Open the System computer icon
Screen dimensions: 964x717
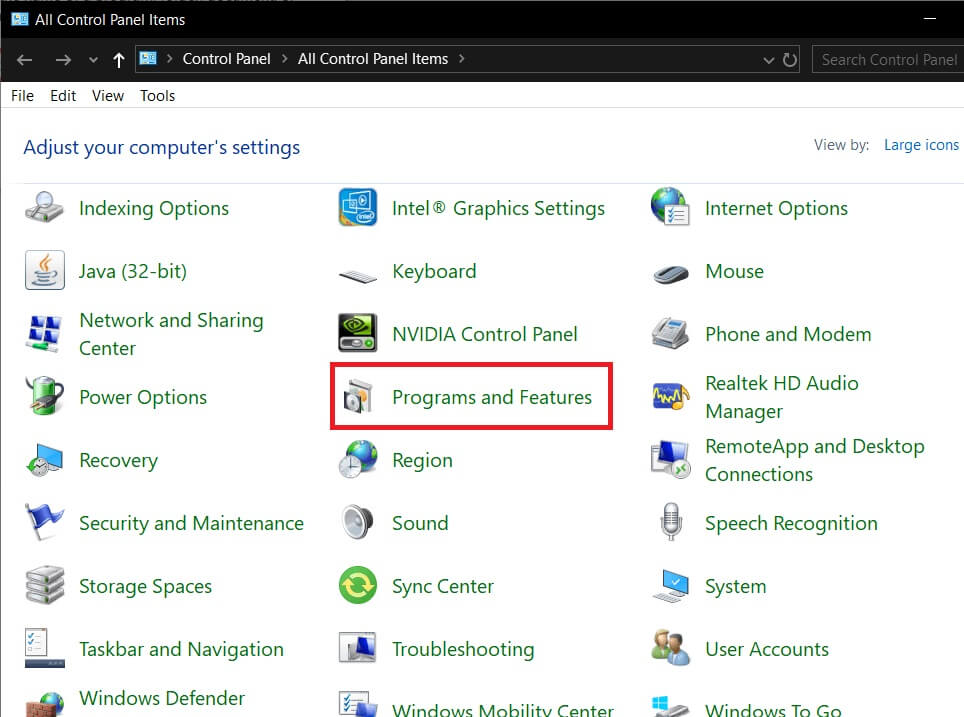pos(670,585)
